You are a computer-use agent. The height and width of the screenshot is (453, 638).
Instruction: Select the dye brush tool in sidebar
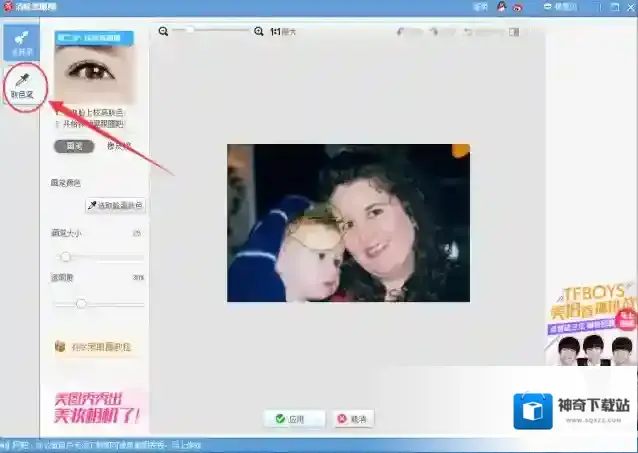point(20,41)
